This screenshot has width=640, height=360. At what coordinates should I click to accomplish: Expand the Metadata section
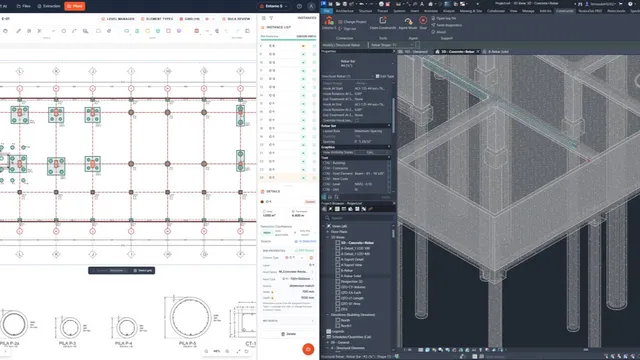click(289, 321)
